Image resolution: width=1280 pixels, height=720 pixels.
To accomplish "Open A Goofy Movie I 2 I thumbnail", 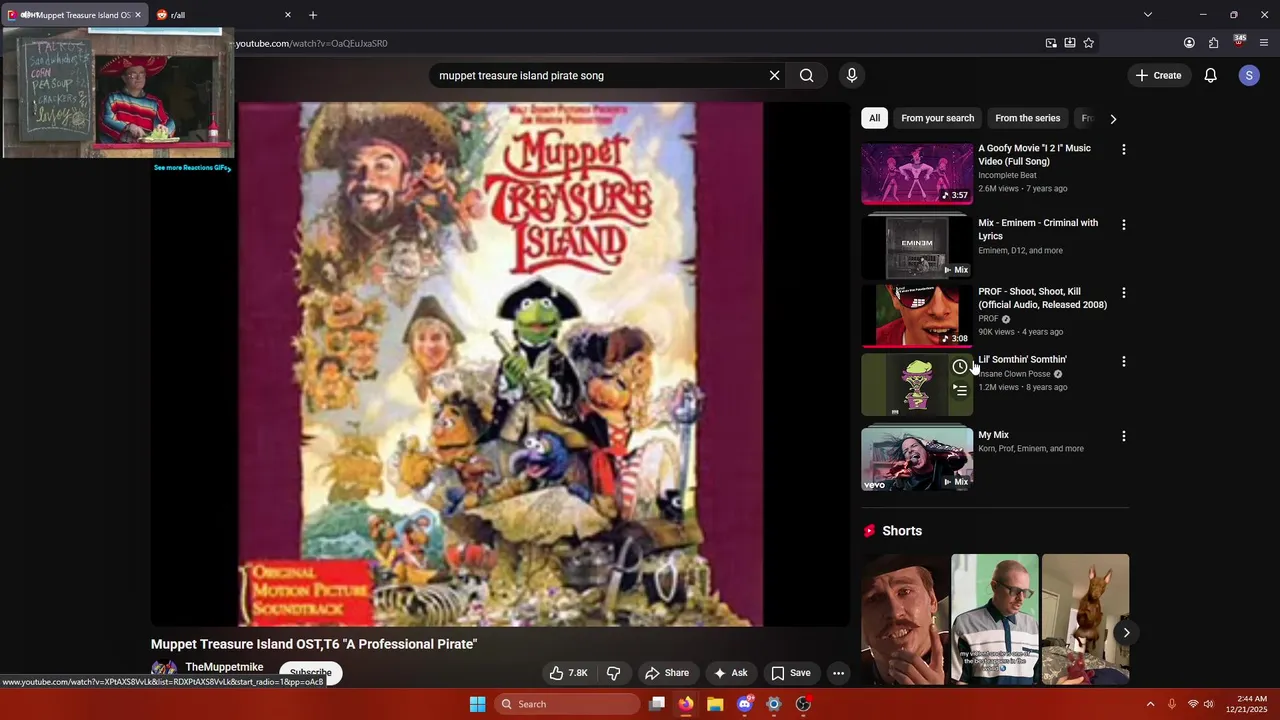I will (x=917, y=173).
